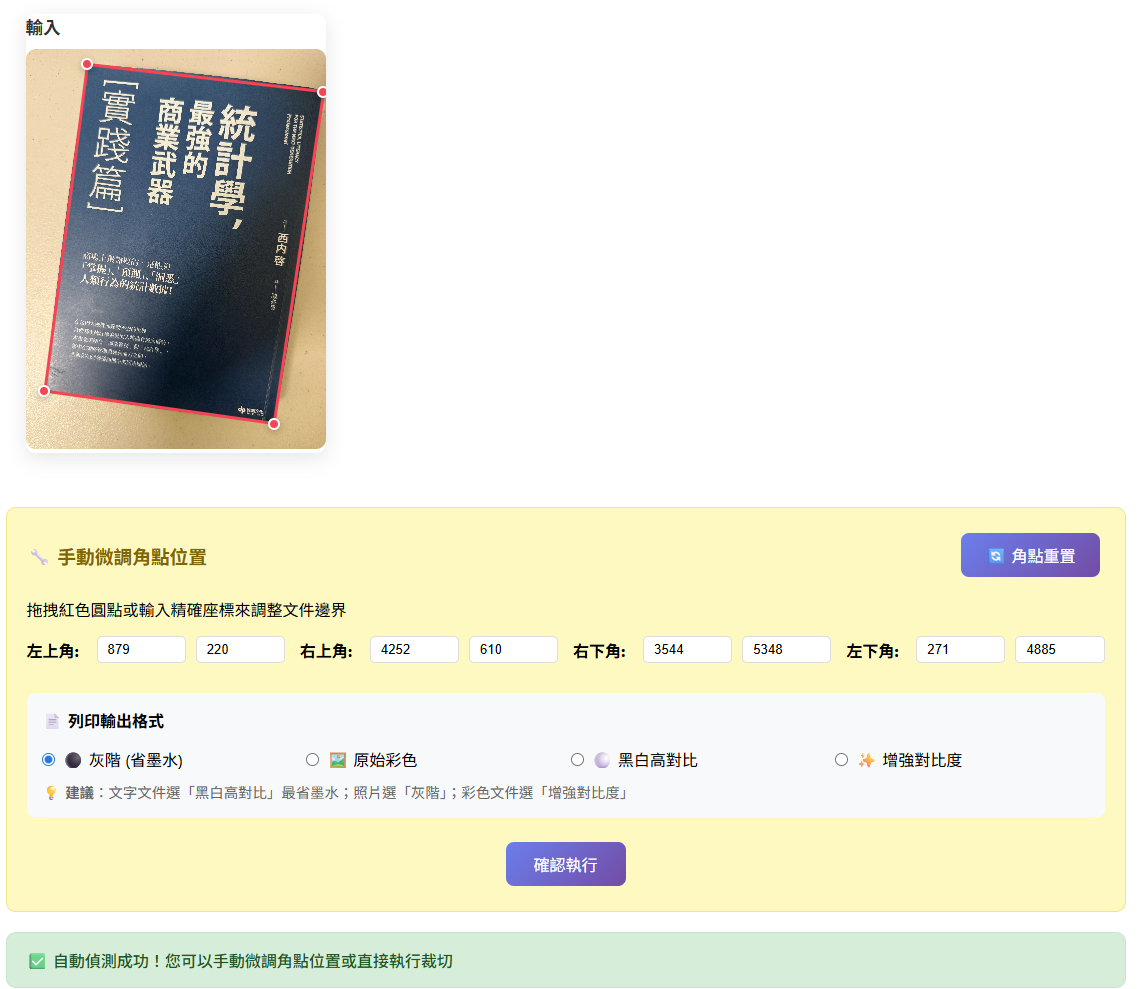Click the input book photo thumbnail
Image resolution: width=1139 pixels, height=989 pixels.
(x=176, y=249)
